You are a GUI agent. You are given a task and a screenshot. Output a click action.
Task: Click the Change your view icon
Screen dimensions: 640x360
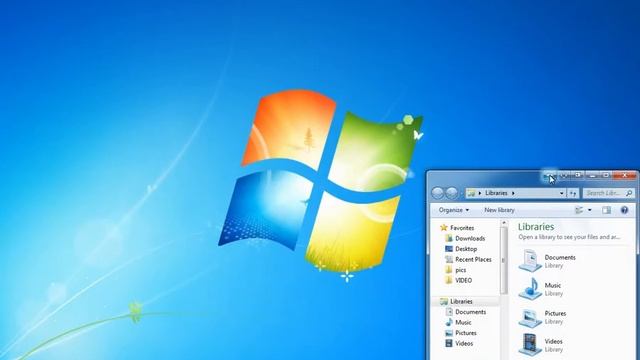pyautogui.click(x=579, y=210)
